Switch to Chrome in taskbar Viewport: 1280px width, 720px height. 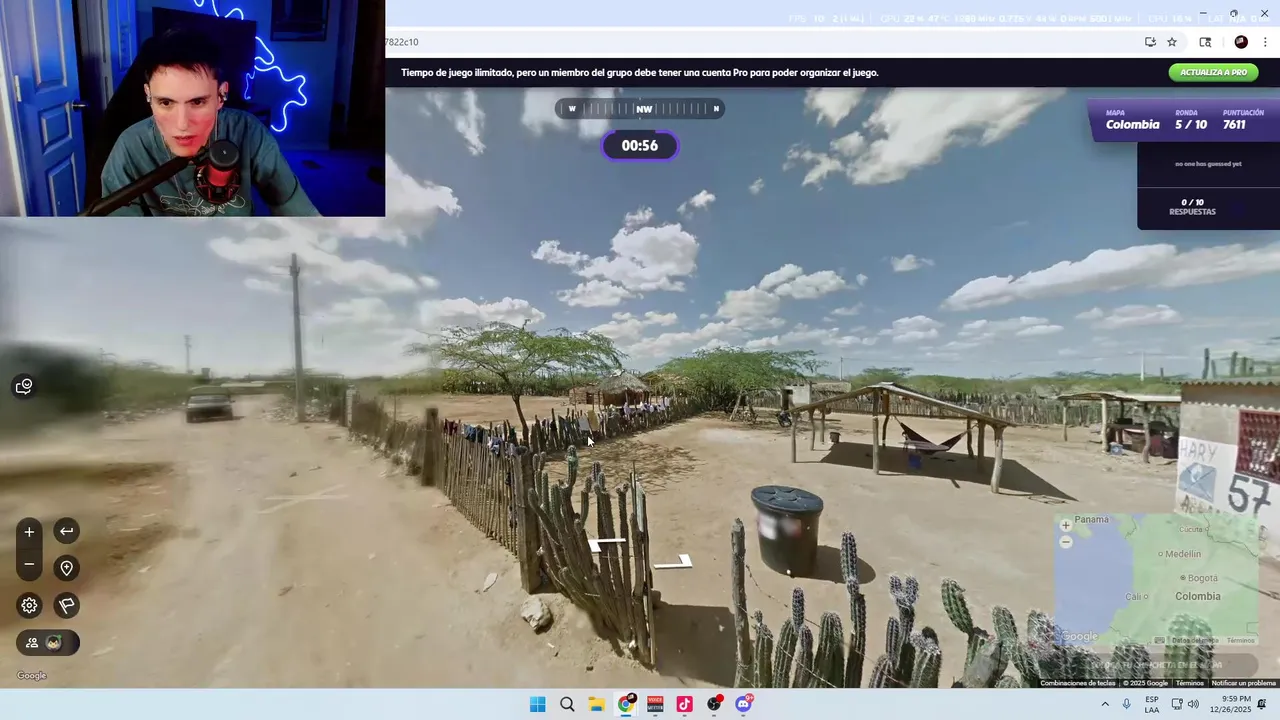coord(626,704)
